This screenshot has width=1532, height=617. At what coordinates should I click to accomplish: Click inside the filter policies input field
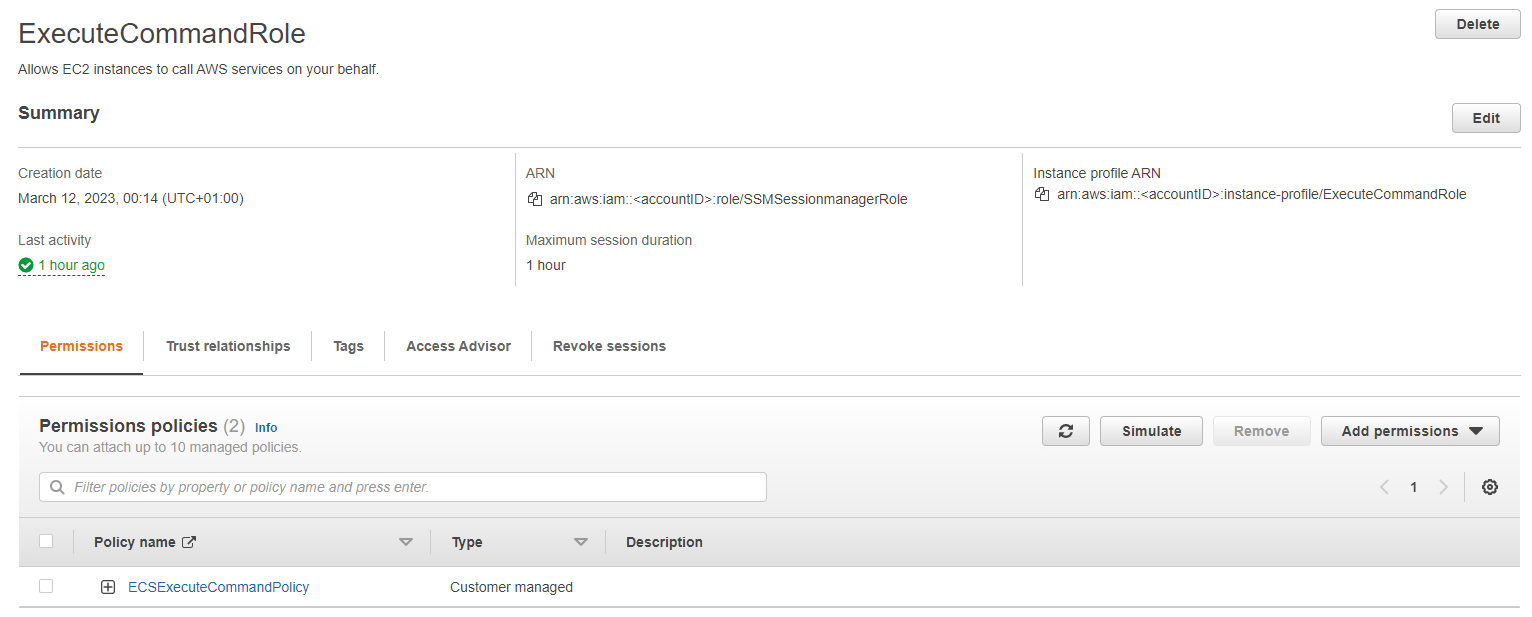(400, 487)
